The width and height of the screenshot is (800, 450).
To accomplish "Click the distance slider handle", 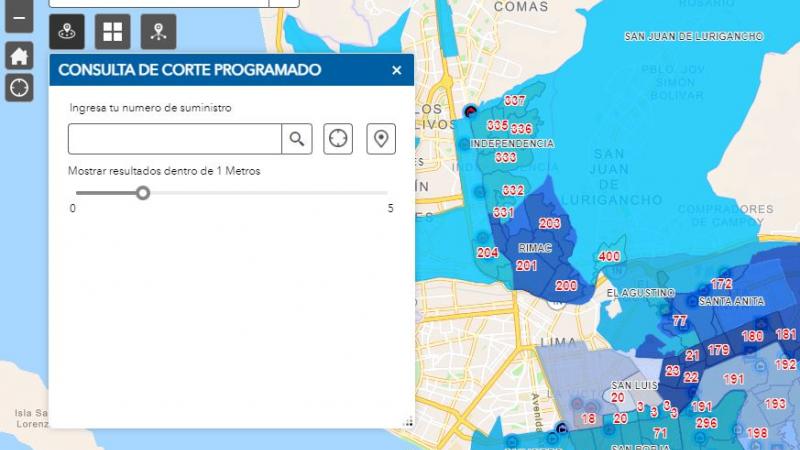I will [143, 192].
